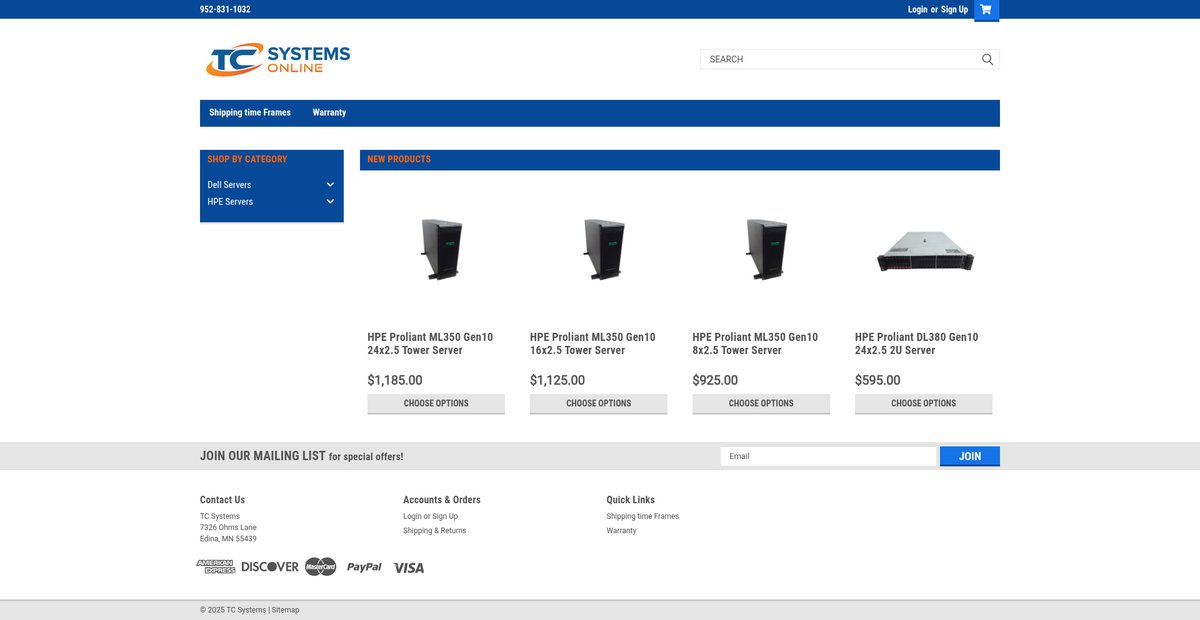The height and width of the screenshot is (620, 1200).
Task: Focus the mailing list Email field
Action: pyautogui.click(x=828, y=456)
